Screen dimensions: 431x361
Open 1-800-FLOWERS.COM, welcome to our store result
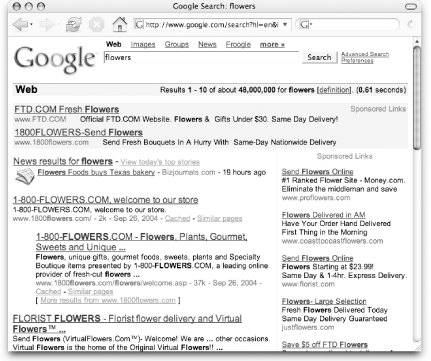click(105, 200)
